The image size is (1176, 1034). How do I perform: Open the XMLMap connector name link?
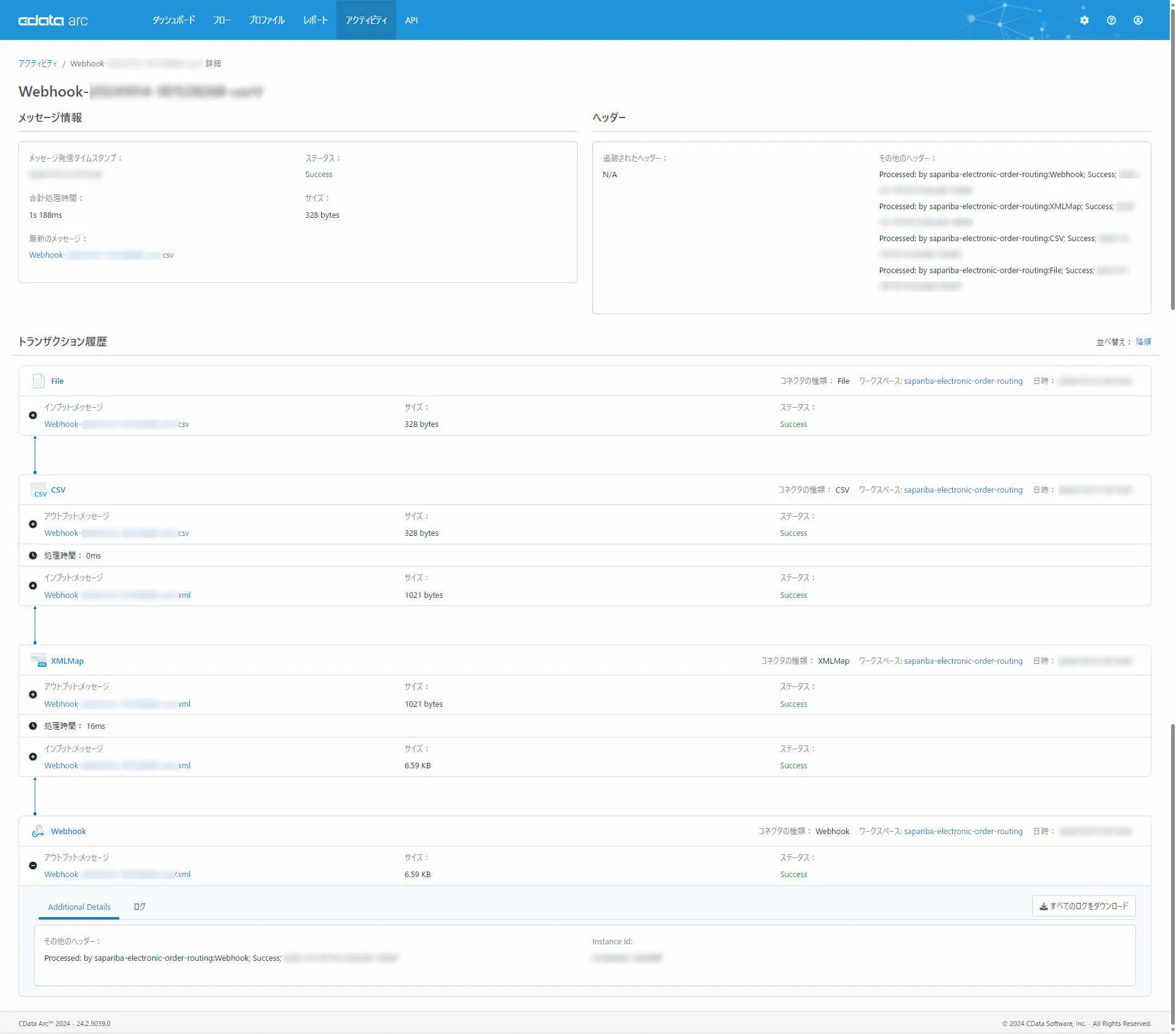pyautogui.click(x=67, y=661)
